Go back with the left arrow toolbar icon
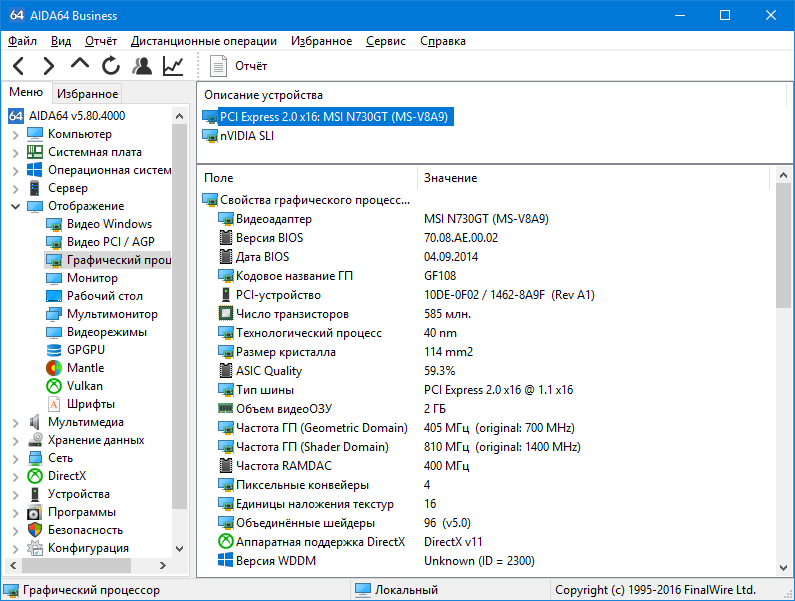 click(x=19, y=66)
